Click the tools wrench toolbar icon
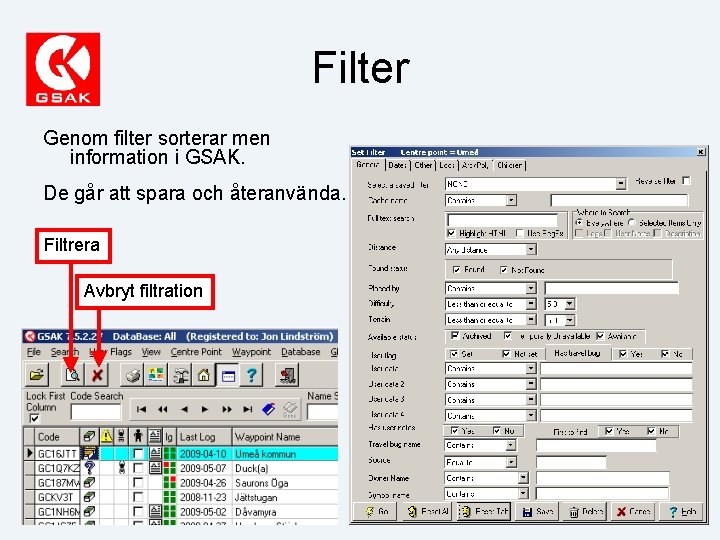 pyautogui.click(x=180, y=375)
